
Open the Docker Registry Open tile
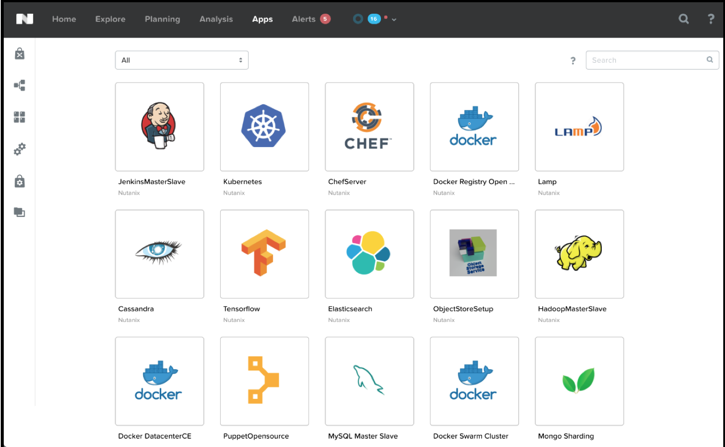(x=474, y=127)
